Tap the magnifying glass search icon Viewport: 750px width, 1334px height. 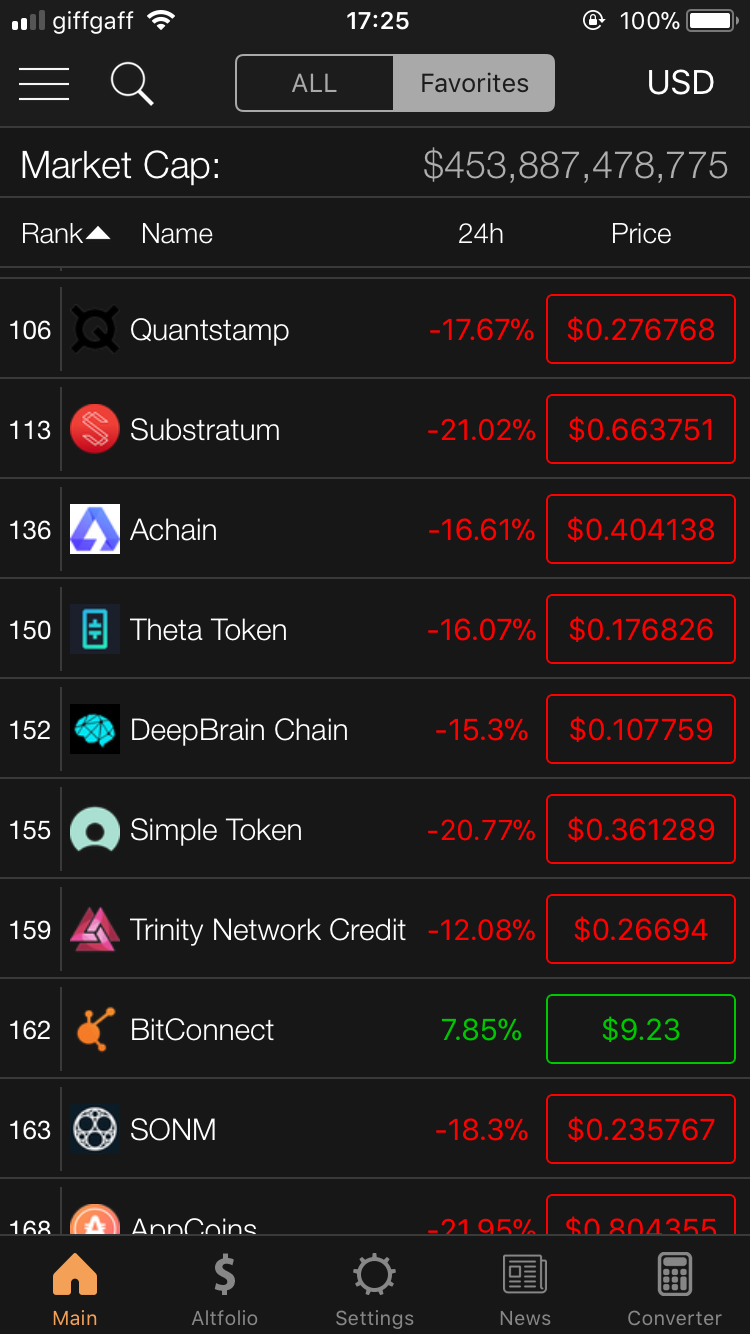click(131, 83)
